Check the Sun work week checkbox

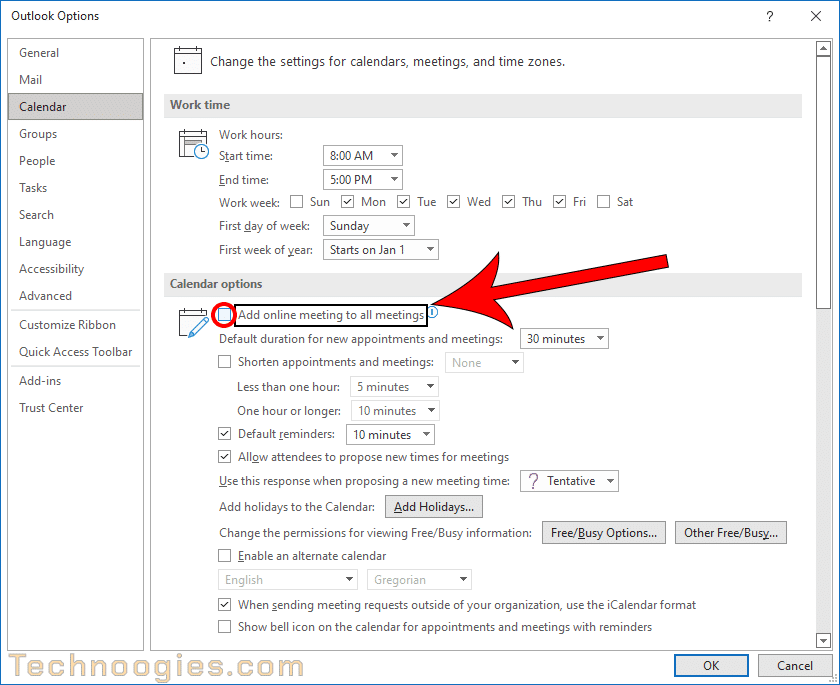coord(296,202)
